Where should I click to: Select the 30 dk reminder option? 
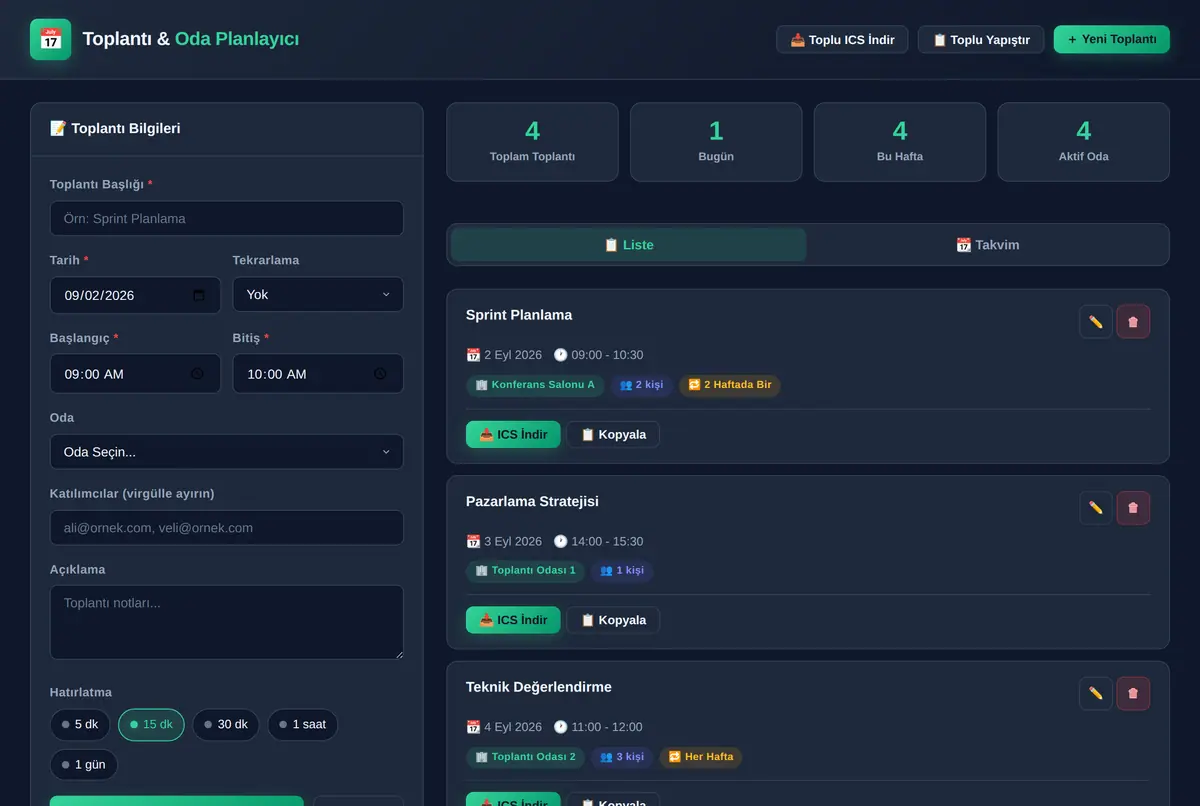coord(226,725)
